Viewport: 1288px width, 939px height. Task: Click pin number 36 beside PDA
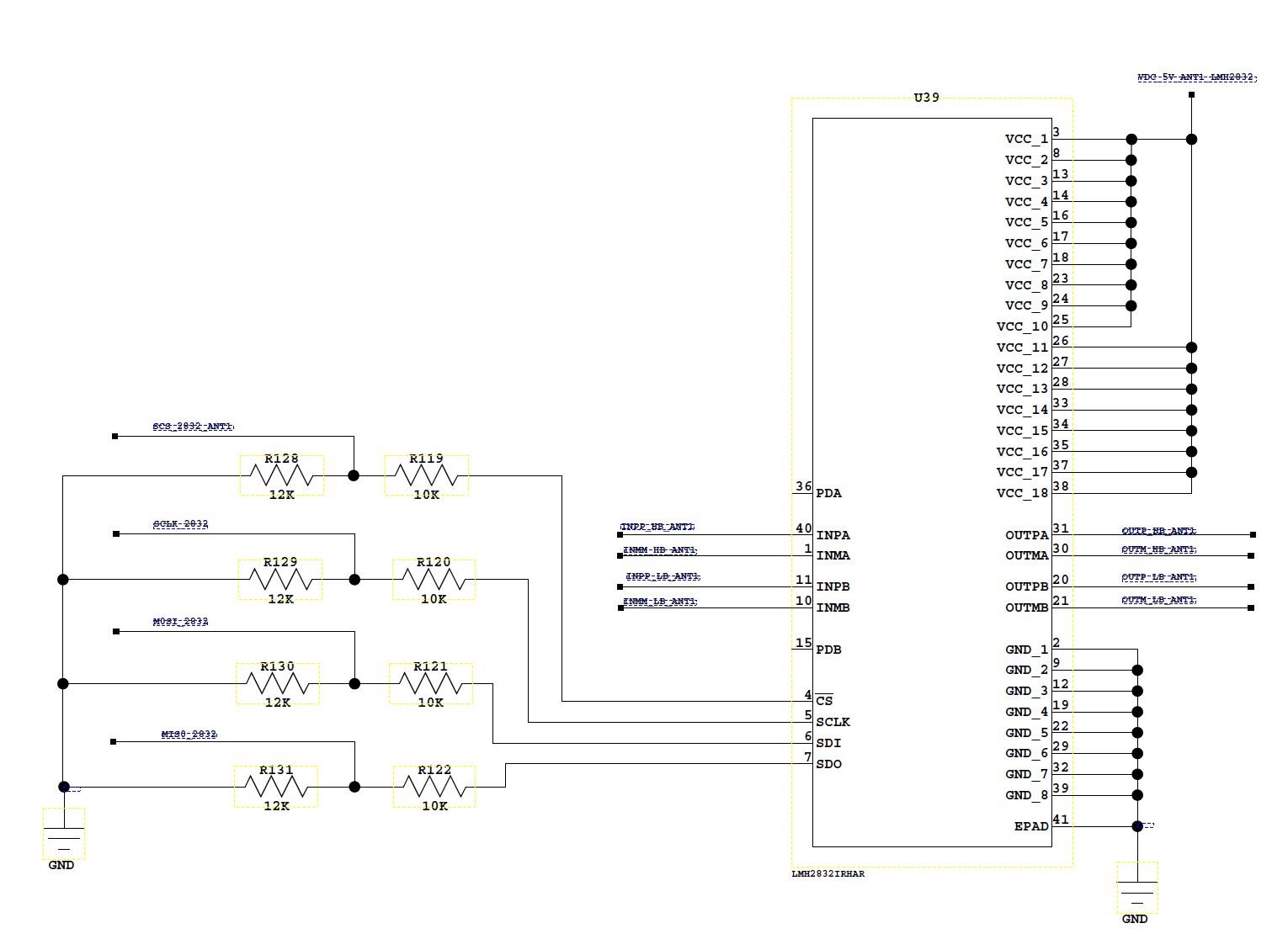(804, 486)
